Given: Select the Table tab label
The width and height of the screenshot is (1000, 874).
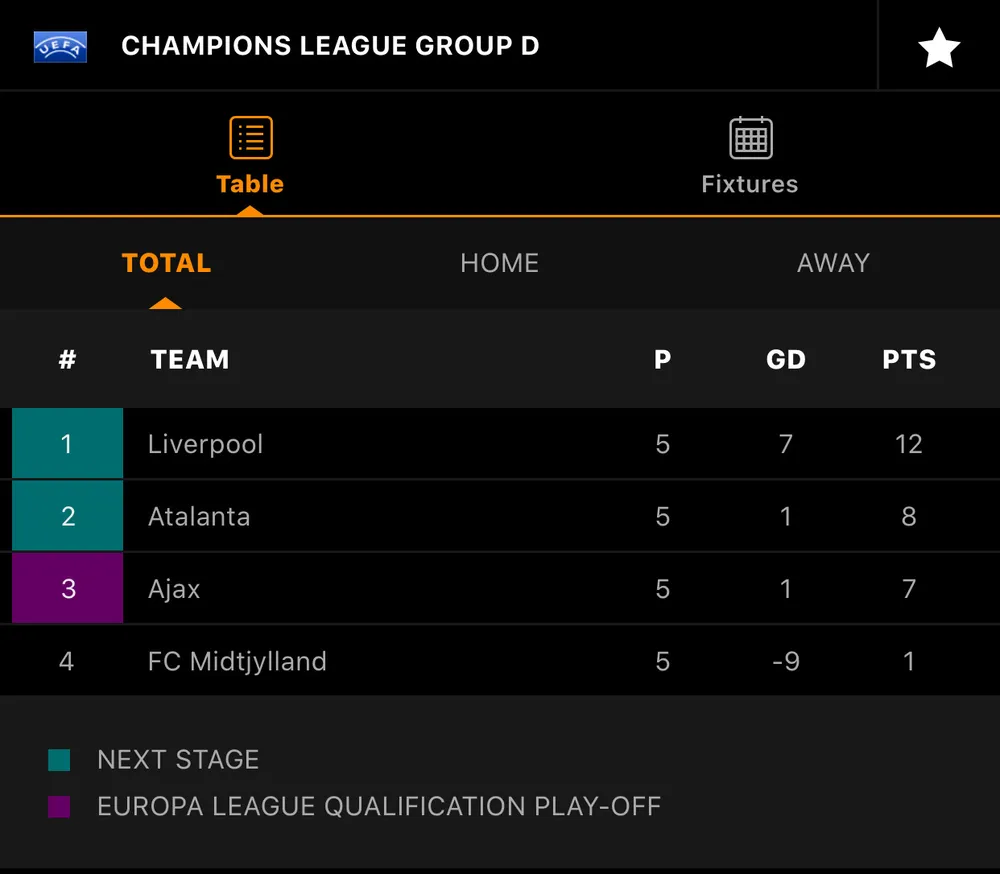Looking at the screenshot, I should click(x=250, y=184).
